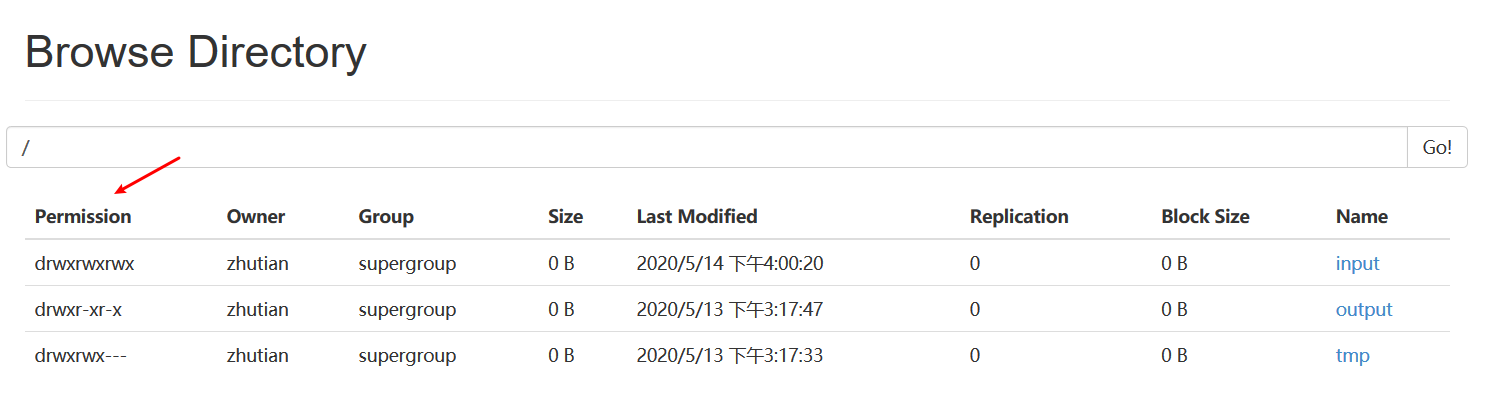Image resolution: width=1495 pixels, height=394 pixels.
Task: Click the Name column header
Action: coord(1362,217)
